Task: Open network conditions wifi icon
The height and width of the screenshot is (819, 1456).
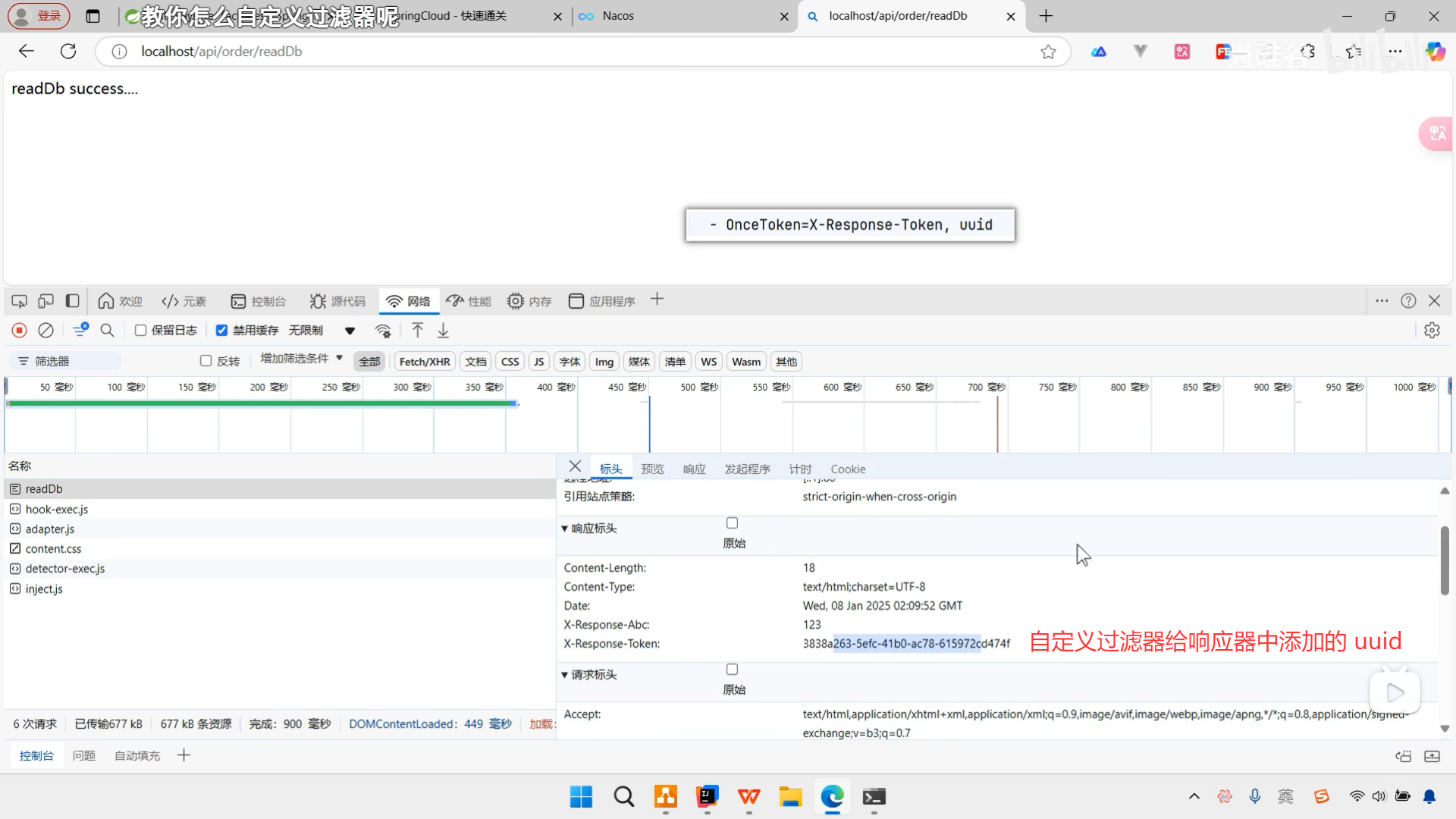Action: point(383,331)
